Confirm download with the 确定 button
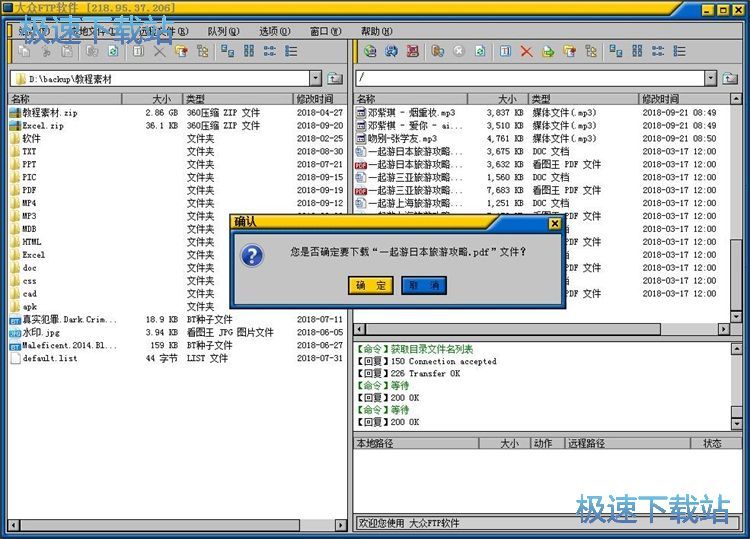This screenshot has width=750, height=539. pyautogui.click(x=371, y=286)
